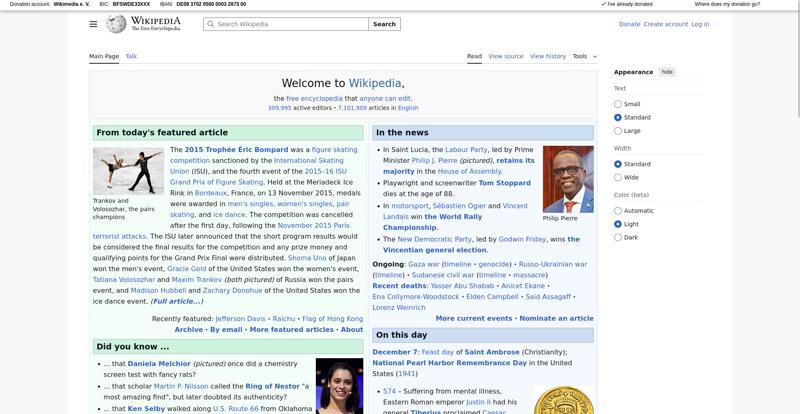Viewport: 800px width, 414px height.
Task: Open the Trankov and Volosozhar skating photo
Action: tap(128, 171)
